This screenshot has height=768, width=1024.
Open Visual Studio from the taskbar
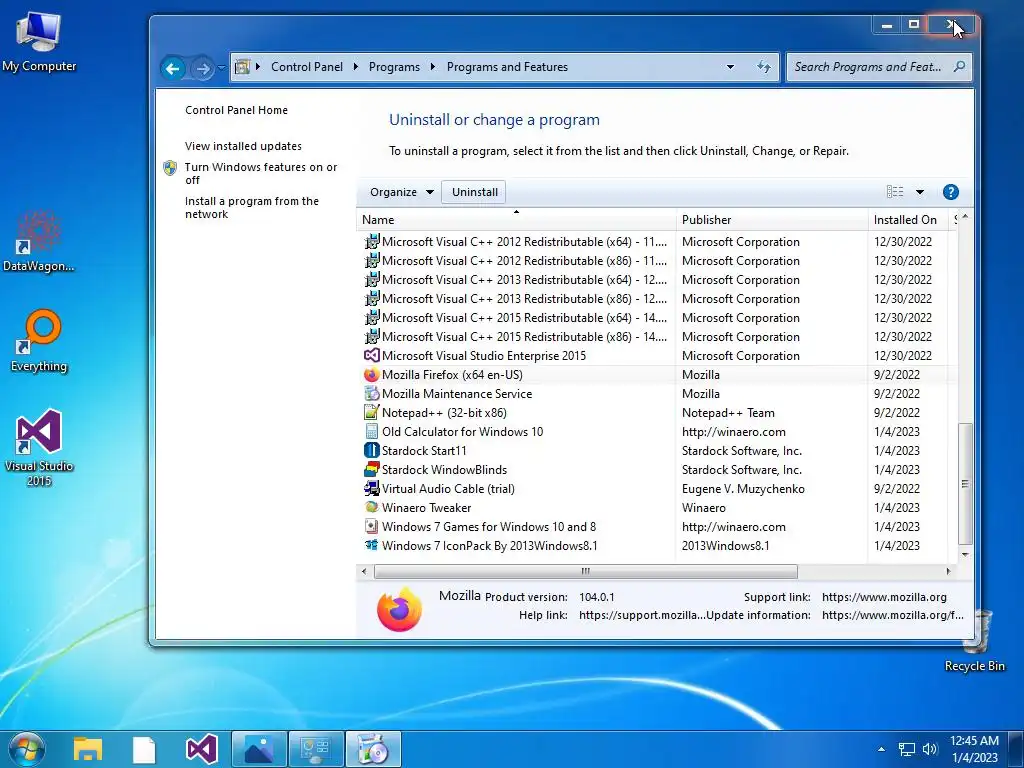[202, 749]
